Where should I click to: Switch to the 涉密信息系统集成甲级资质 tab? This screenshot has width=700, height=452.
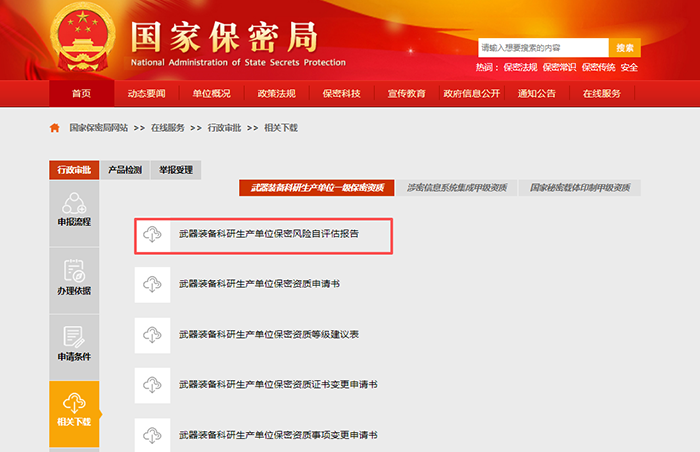(457, 188)
